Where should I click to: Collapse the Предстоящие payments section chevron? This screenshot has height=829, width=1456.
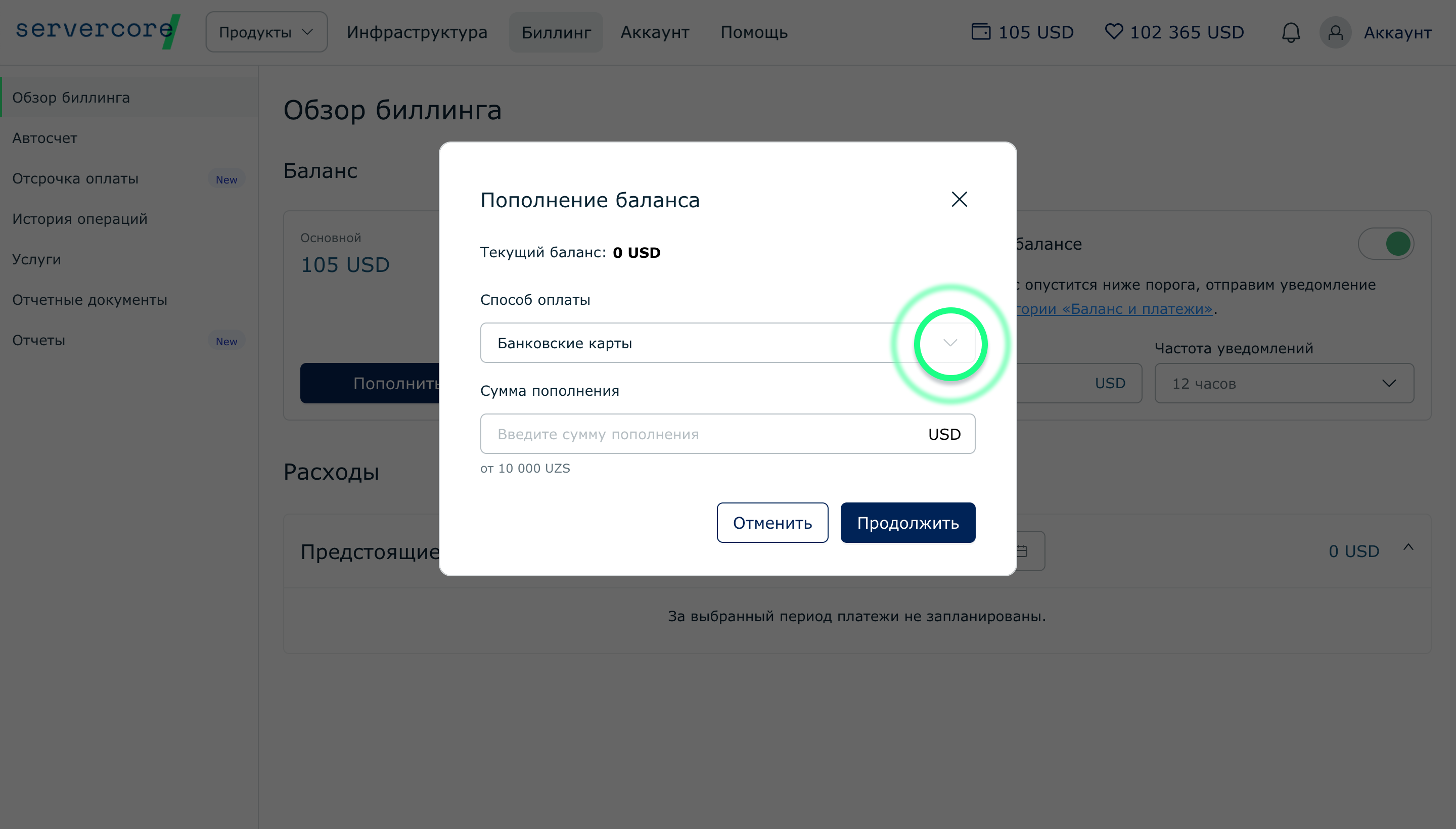pyautogui.click(x=1408, y=548)
